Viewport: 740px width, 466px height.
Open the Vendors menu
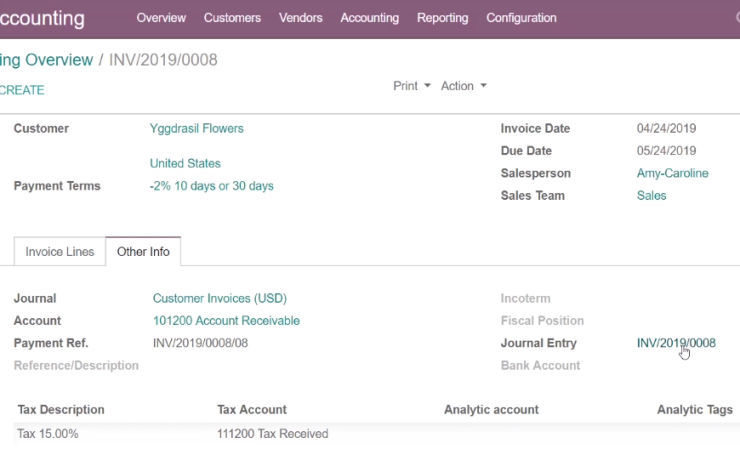[x=301, y=18]
